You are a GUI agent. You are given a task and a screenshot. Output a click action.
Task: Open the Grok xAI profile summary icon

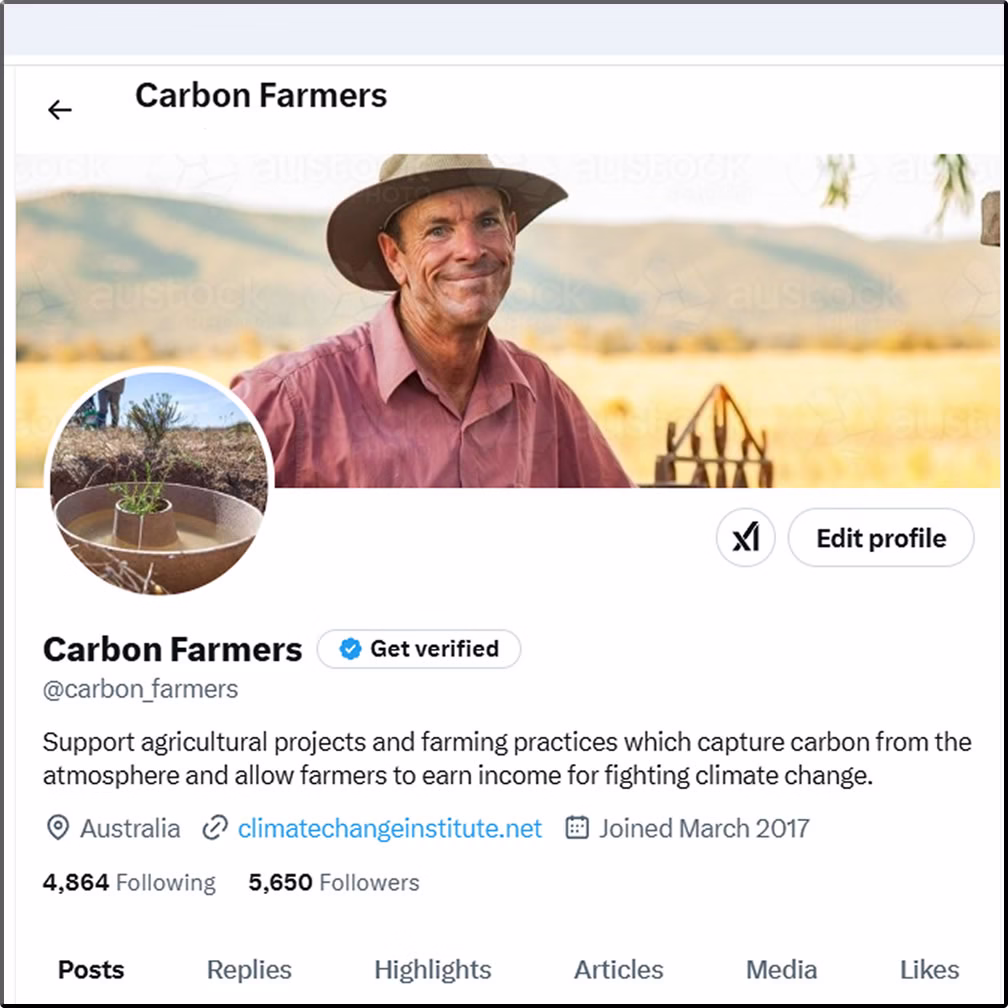pos(746,538)
